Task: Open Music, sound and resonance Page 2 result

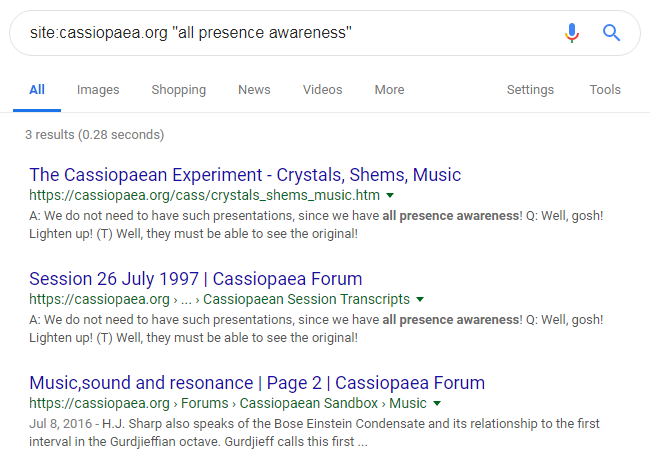Action: (257, 382)
